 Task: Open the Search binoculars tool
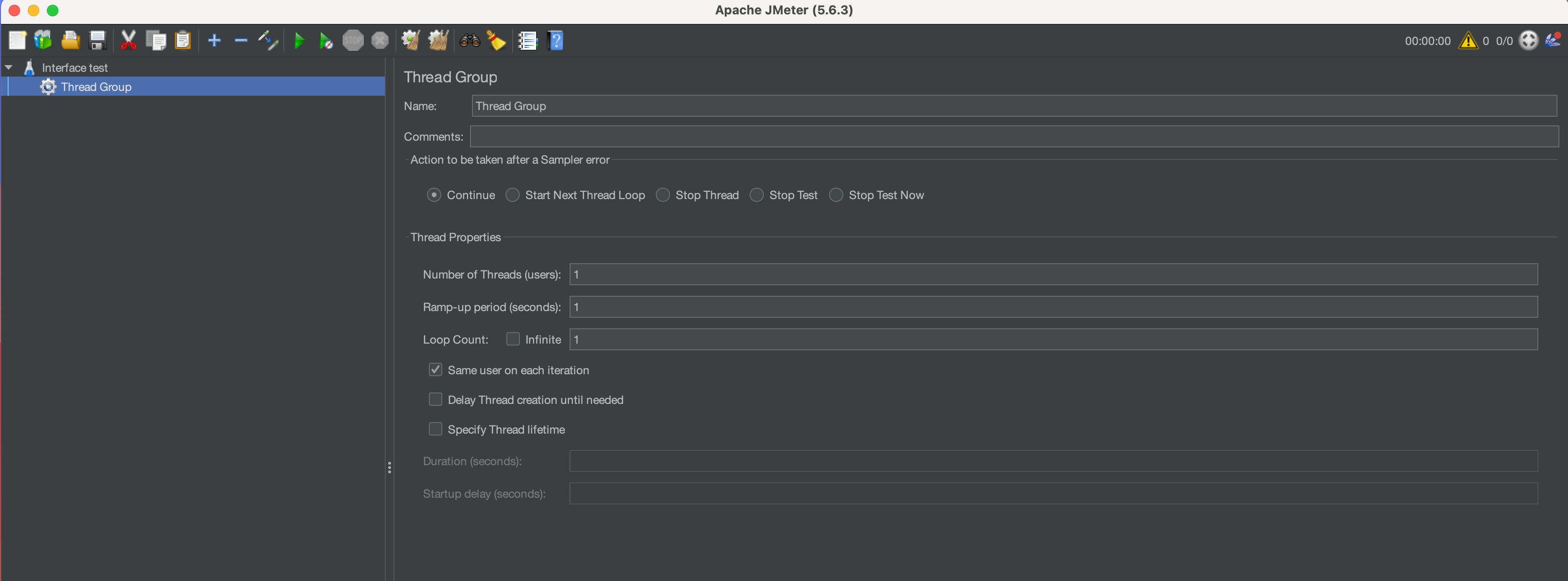tap(470, 41)
